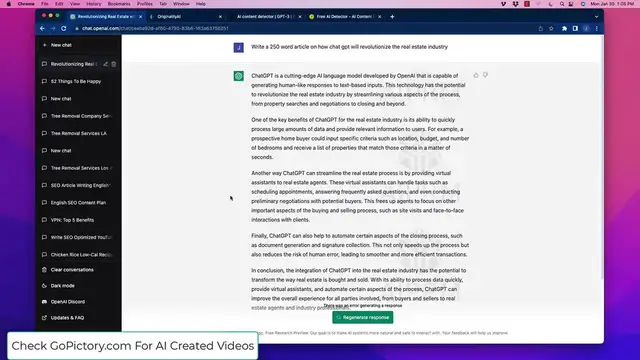Image resolution: width=640 pixels, height=360 pixels.
Task: Go back with the browser back arrow
Action: [42, 29]
